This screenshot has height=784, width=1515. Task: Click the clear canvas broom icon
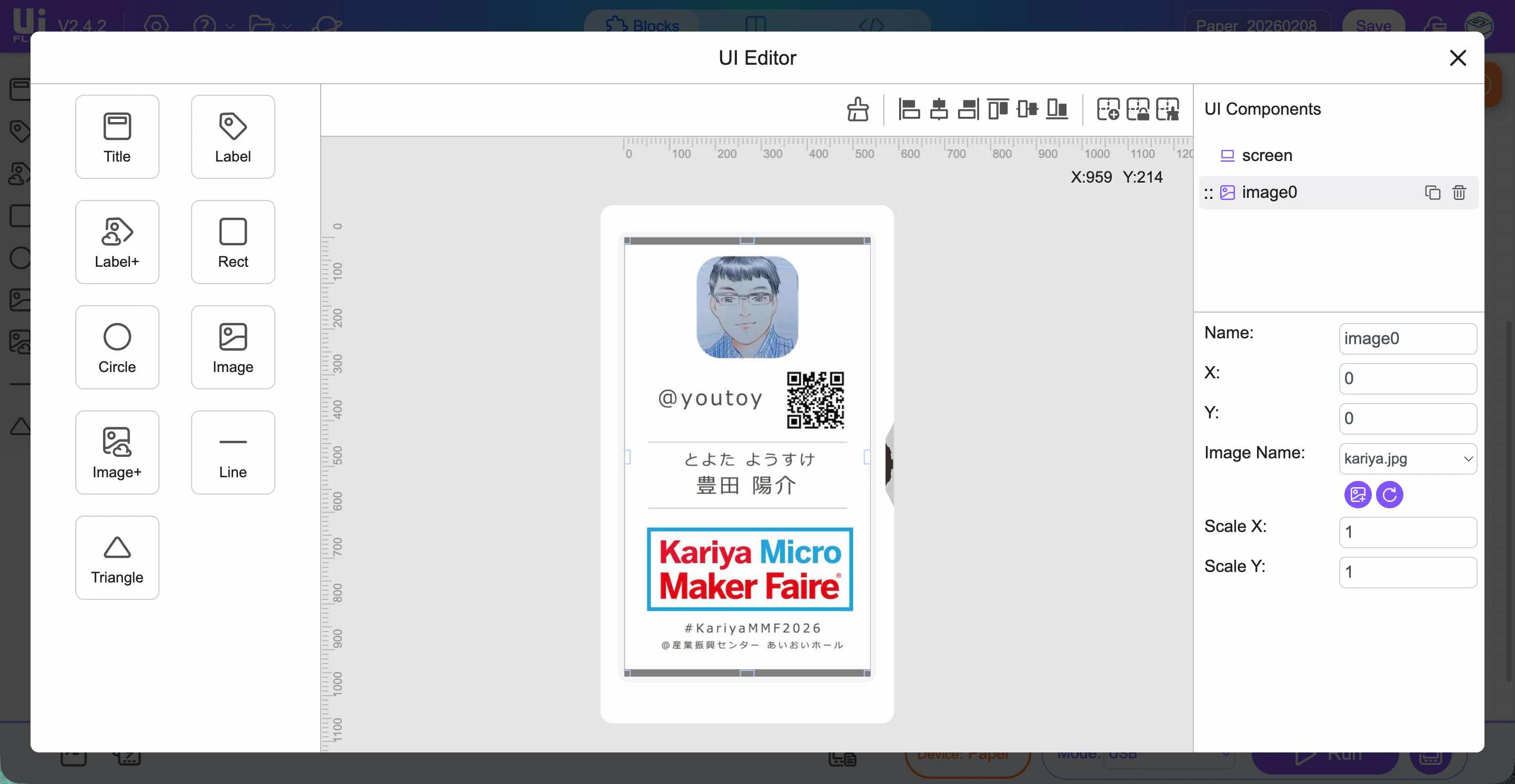click(x=858, y=109)
